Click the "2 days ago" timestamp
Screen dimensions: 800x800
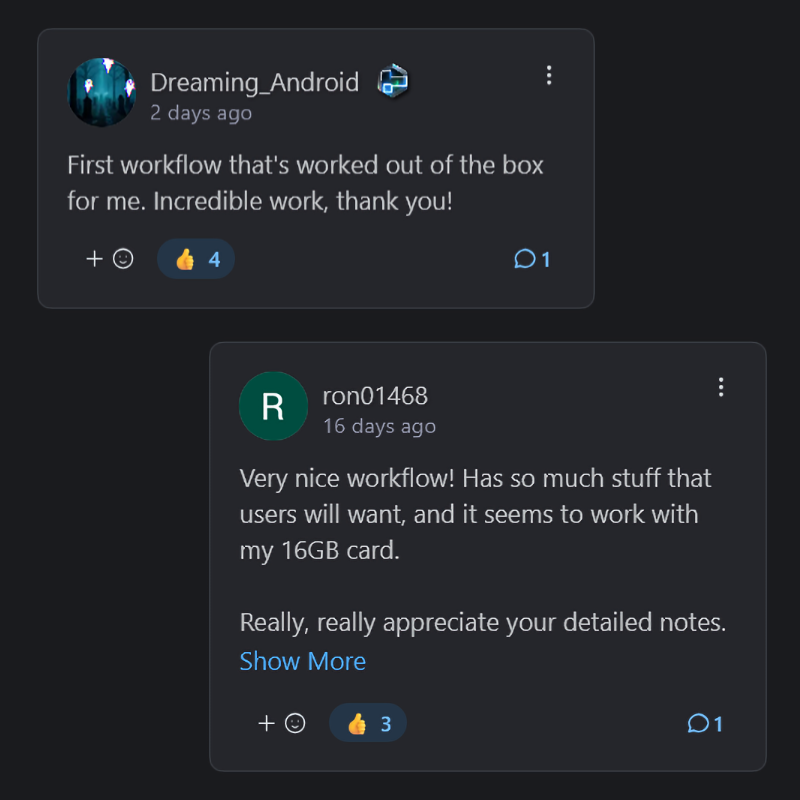(201, 112)
